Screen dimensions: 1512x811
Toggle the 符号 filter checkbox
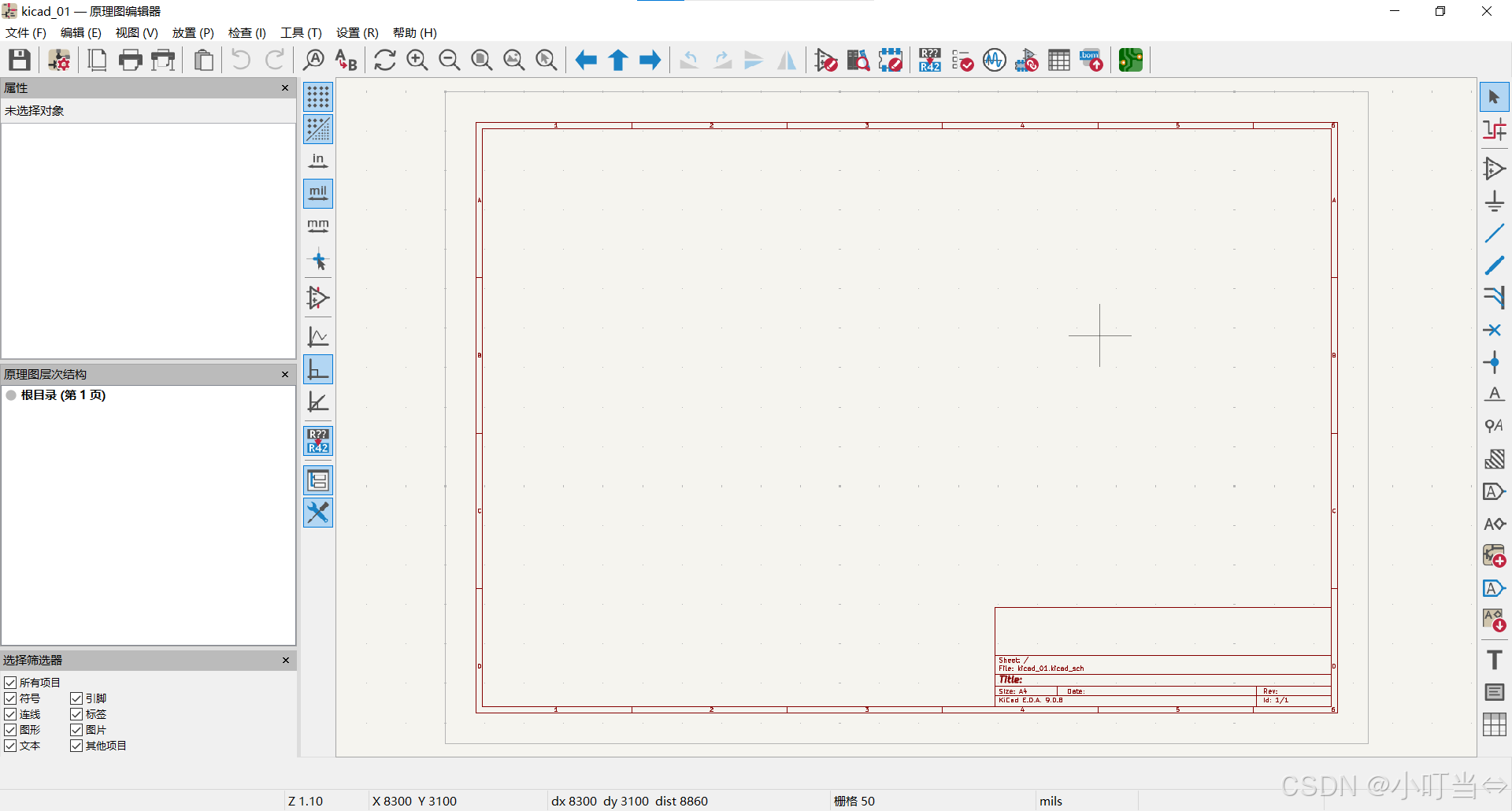(10, 698)
